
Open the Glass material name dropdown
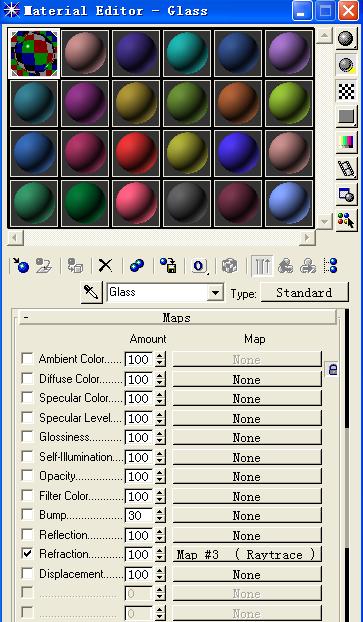point(215,293)
